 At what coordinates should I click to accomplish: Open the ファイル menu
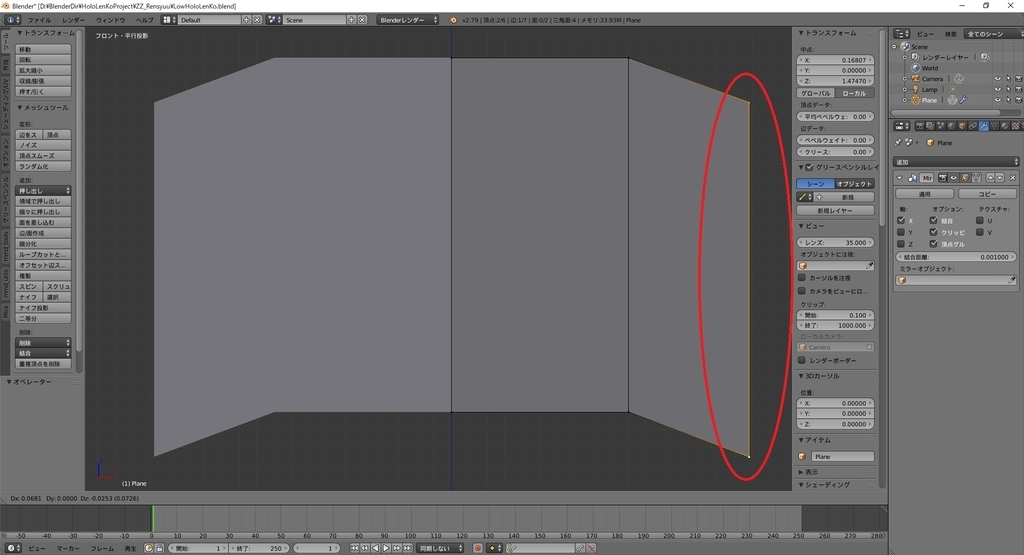click(x=39, y=20)
